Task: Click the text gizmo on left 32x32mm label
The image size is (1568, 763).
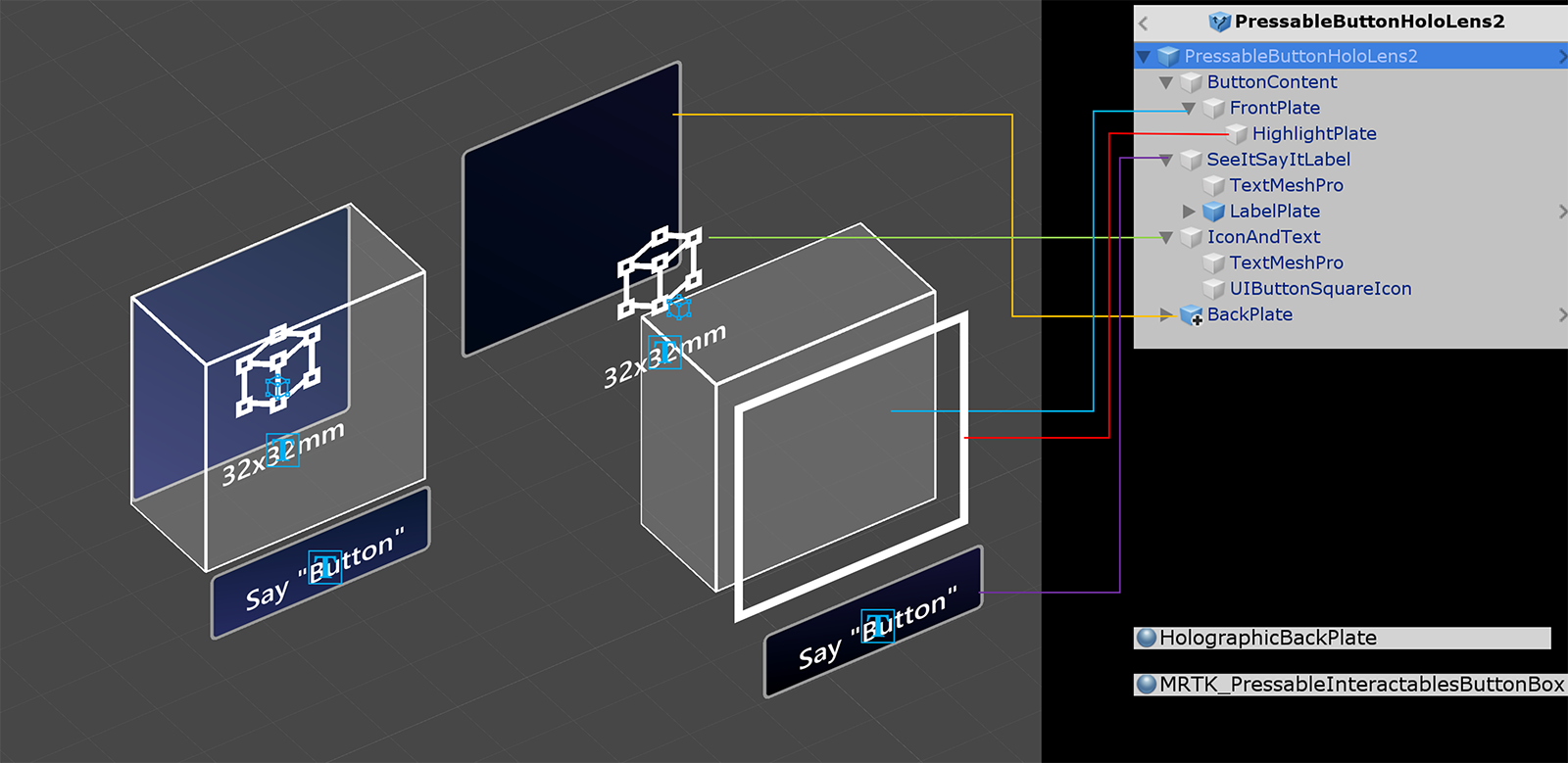Action: pyautogui.click(x=283, y=451)
